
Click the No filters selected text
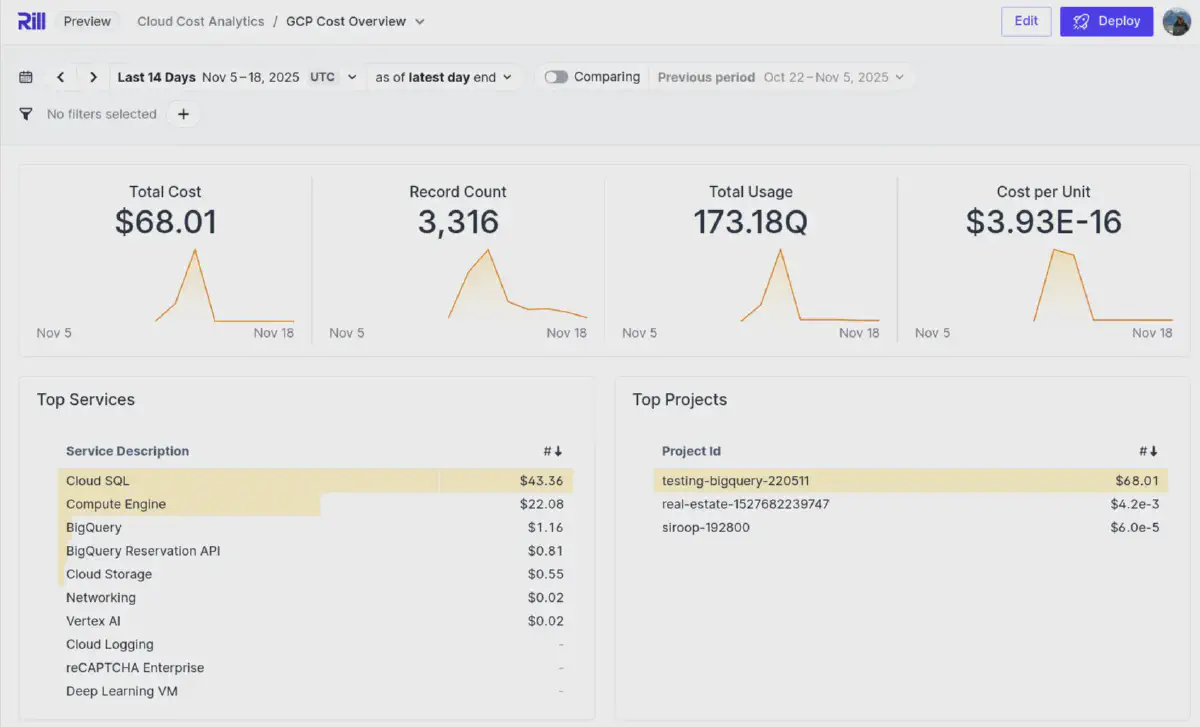(x=102, y=114)
